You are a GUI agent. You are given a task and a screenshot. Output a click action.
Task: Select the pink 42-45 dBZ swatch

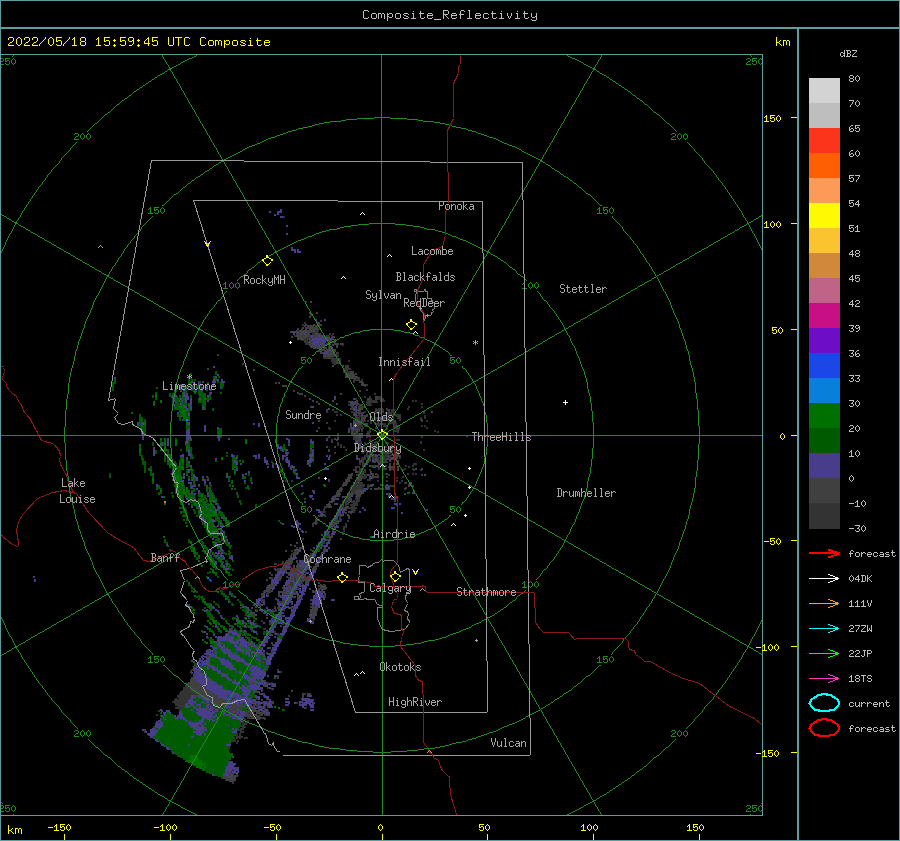(x=824, y=290)
